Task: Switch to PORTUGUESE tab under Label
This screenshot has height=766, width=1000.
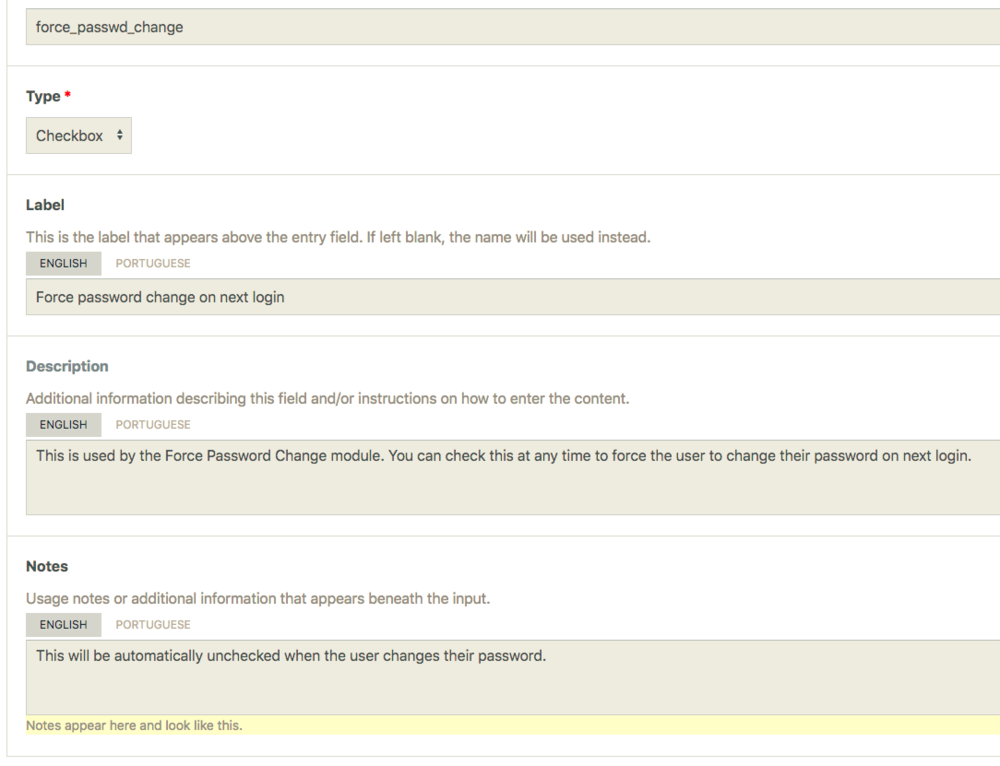Action: pos(153,263)
